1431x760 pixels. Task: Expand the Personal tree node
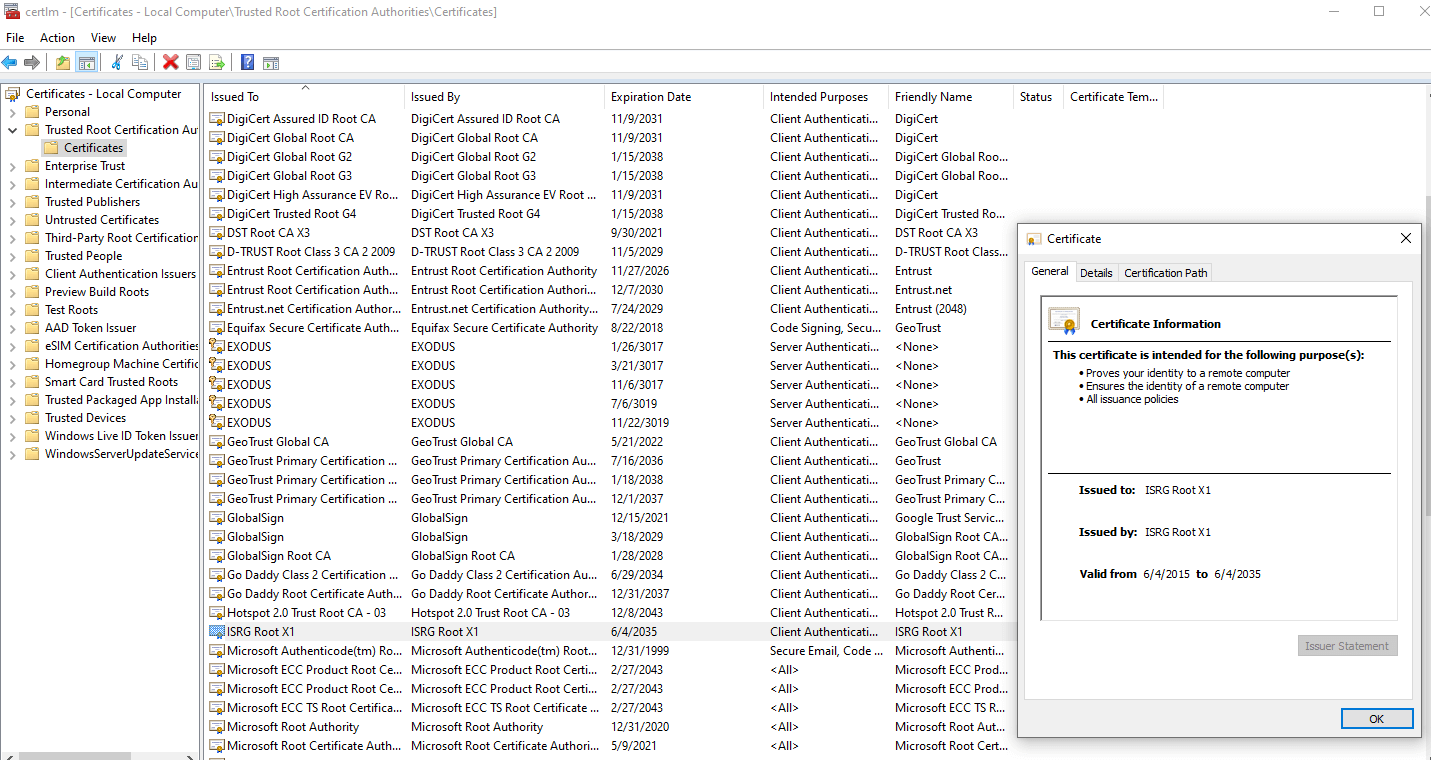click(12, 112)
